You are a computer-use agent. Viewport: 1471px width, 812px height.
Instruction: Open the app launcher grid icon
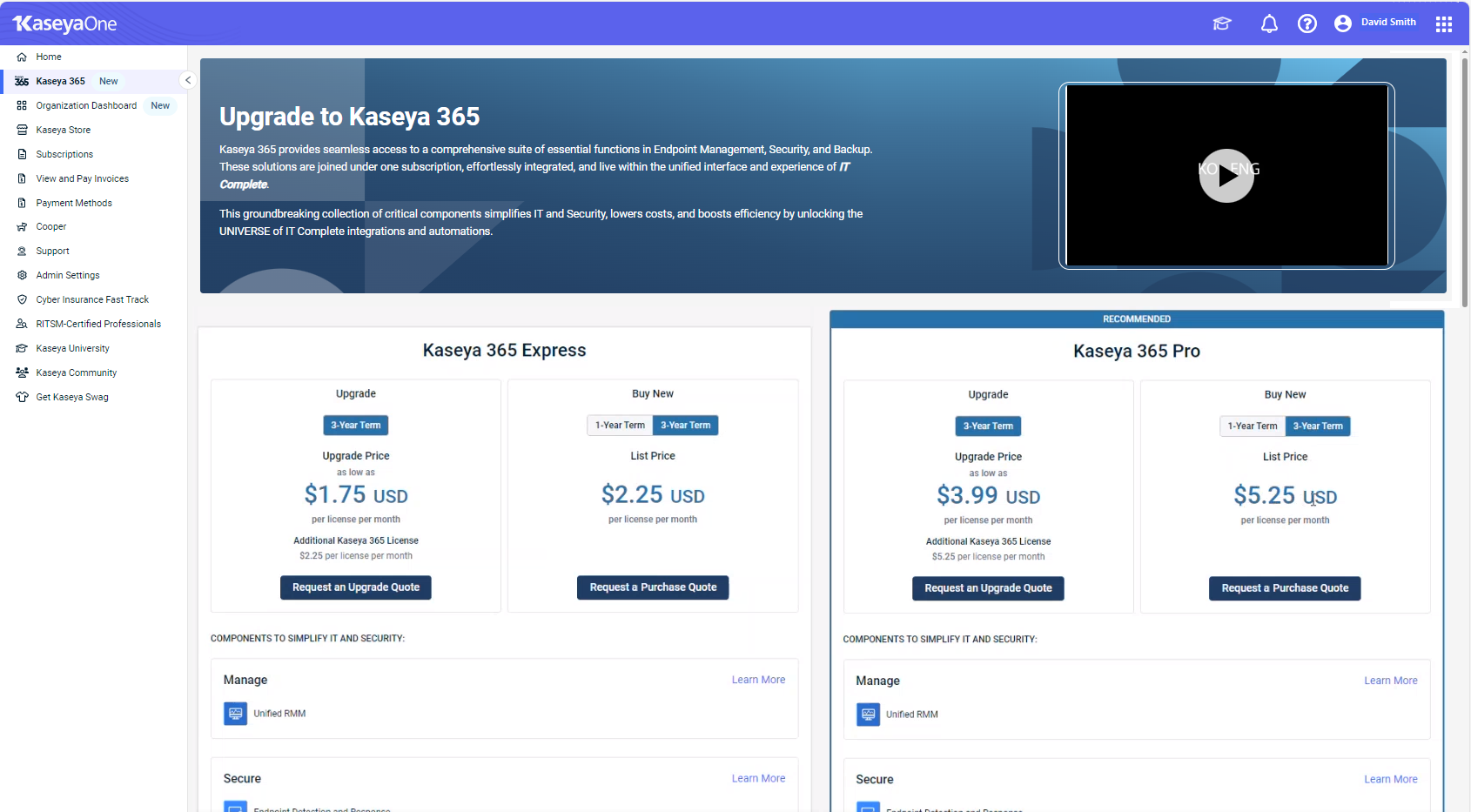point(1443,23)
